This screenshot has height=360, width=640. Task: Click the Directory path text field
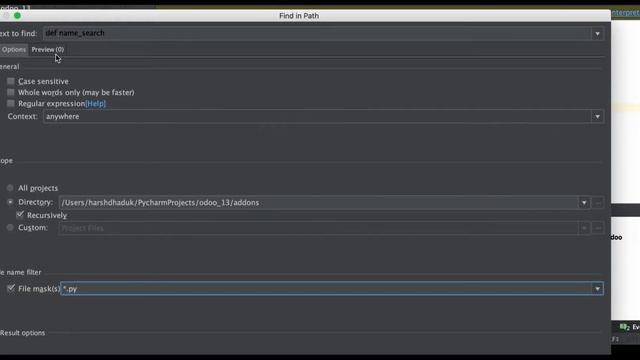point(319,203)
